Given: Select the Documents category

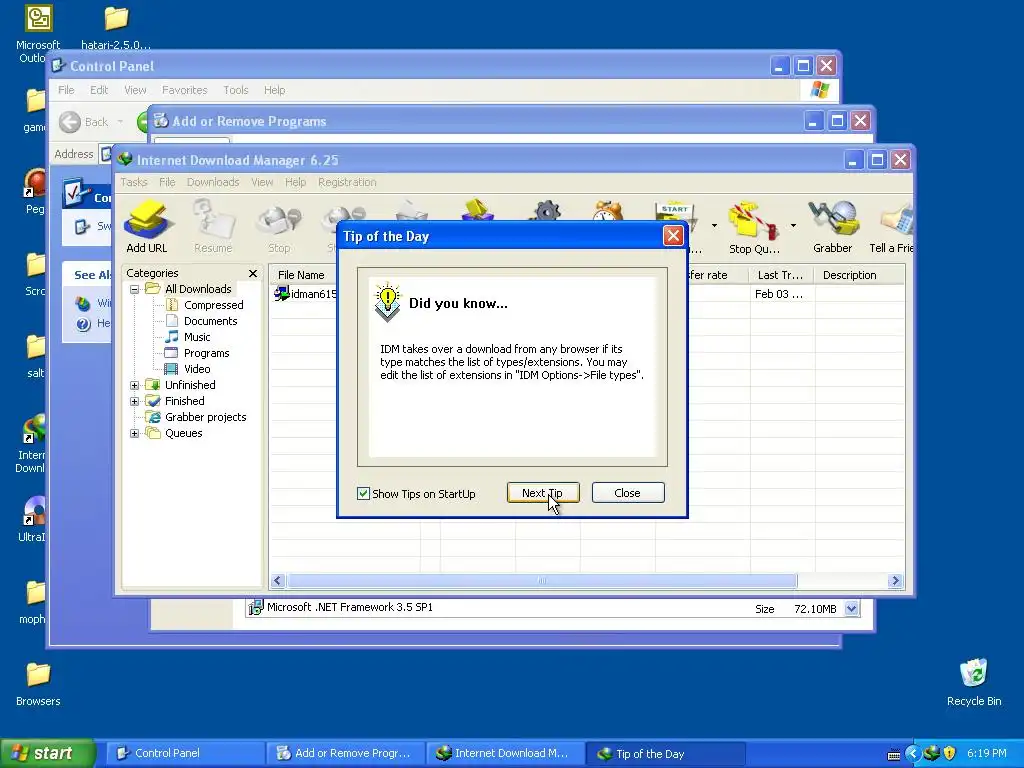Looking at the screenshot, I should [210, 321].
